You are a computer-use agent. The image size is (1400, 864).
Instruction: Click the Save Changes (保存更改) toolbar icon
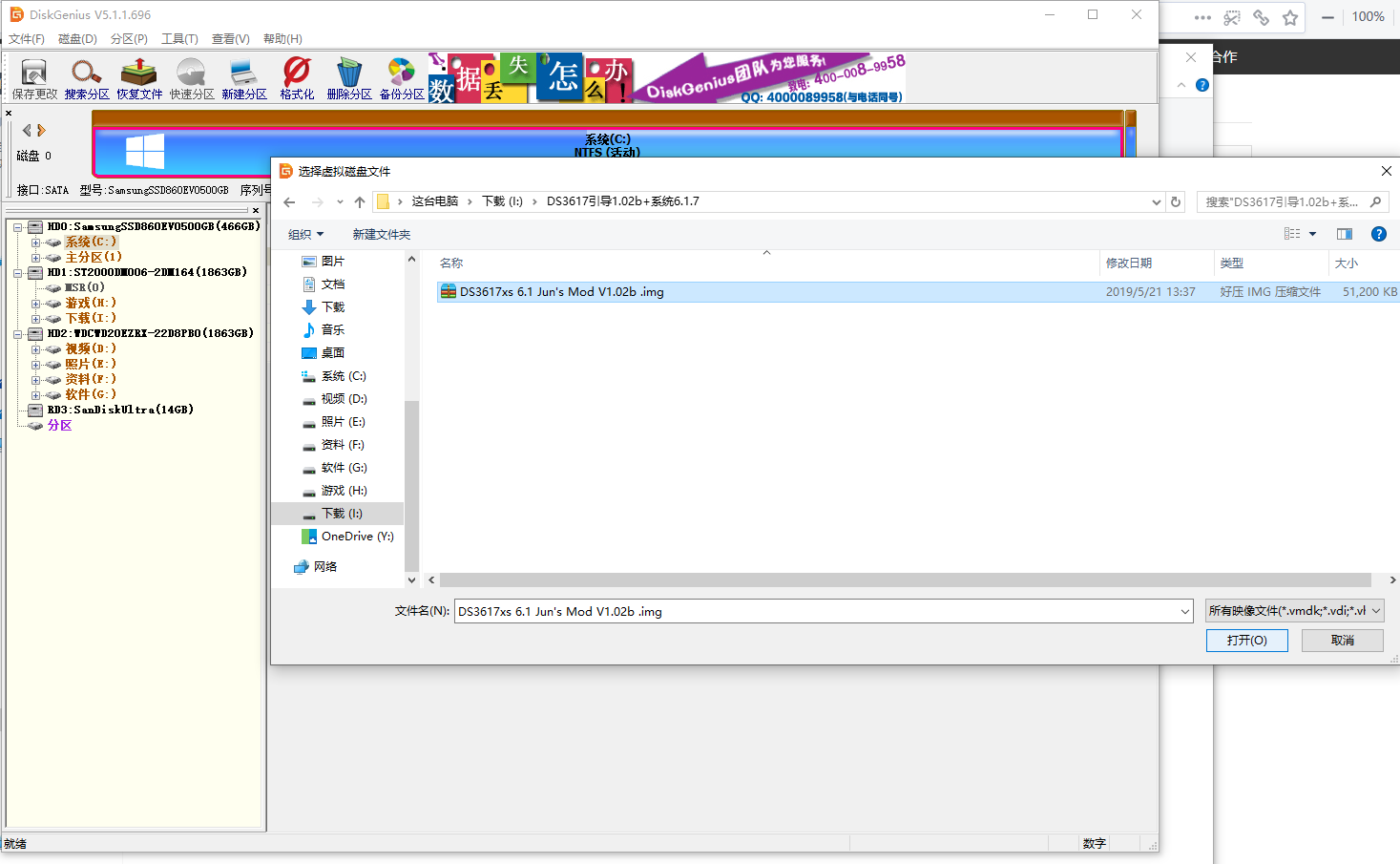pos(34,77)
